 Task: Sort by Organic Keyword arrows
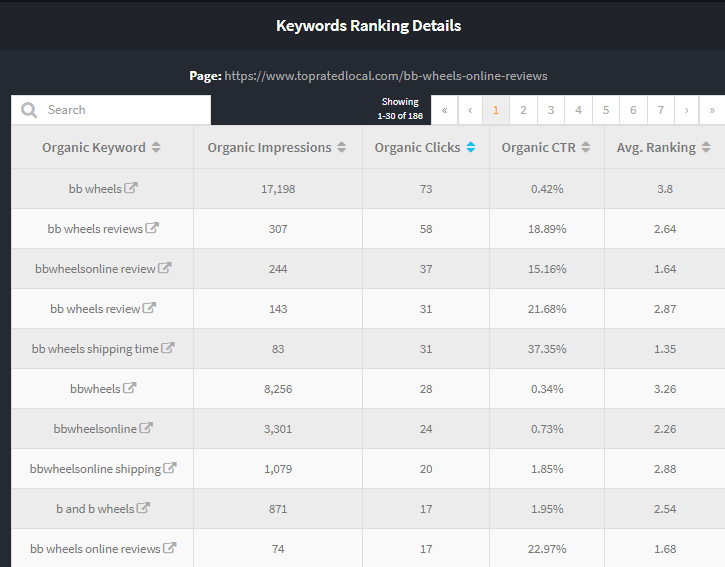[156, 147]
